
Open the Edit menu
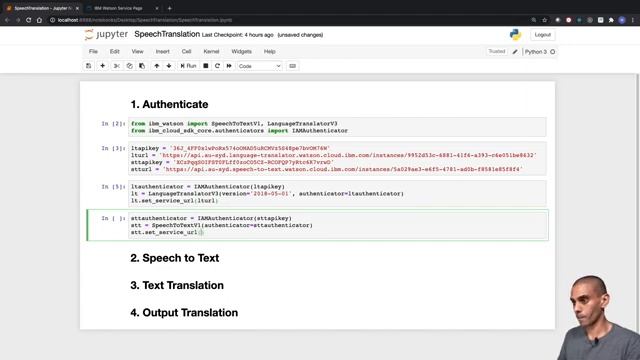pos(115,51)
